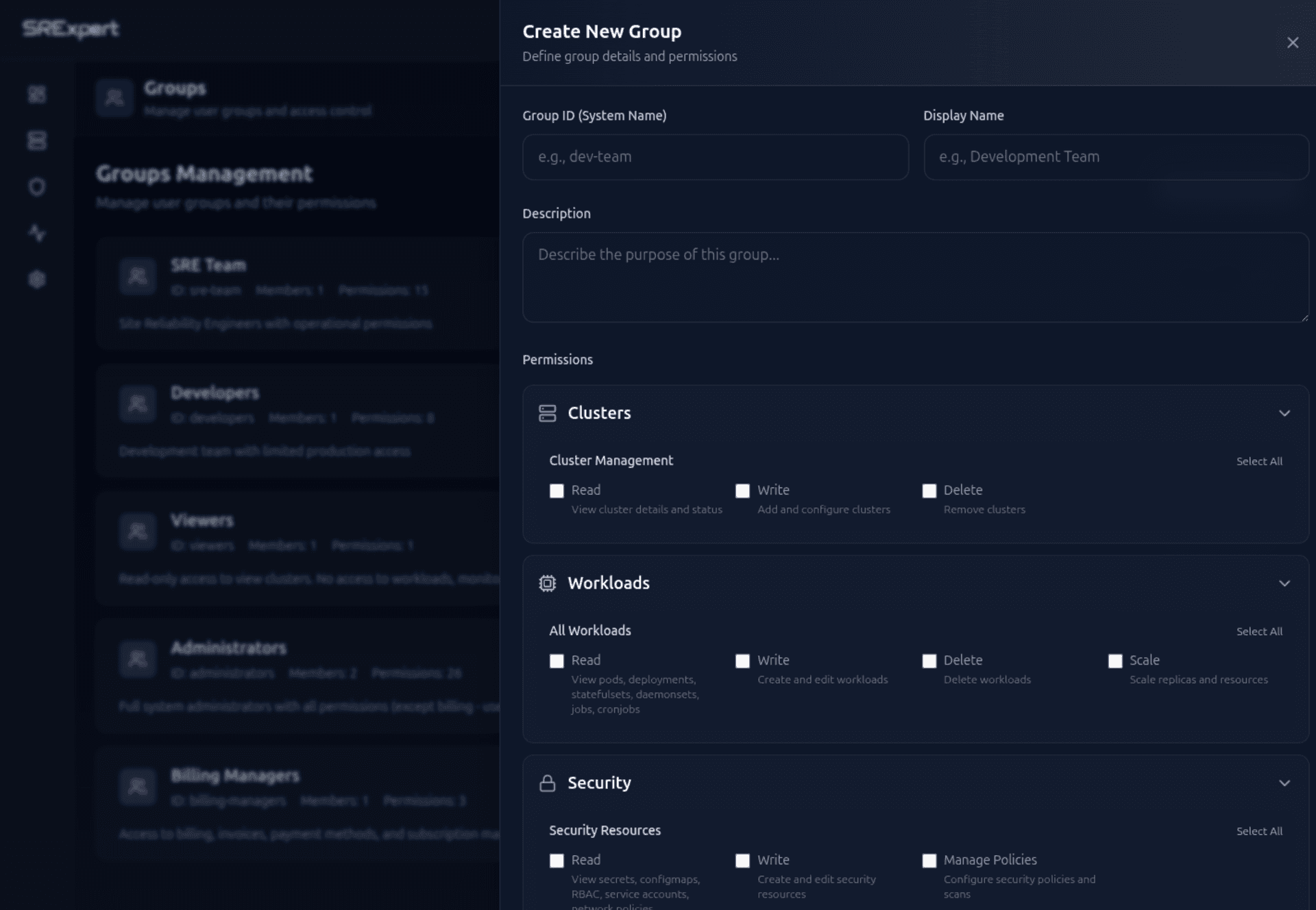Click the Groups icon beside the Groups header

114,98
